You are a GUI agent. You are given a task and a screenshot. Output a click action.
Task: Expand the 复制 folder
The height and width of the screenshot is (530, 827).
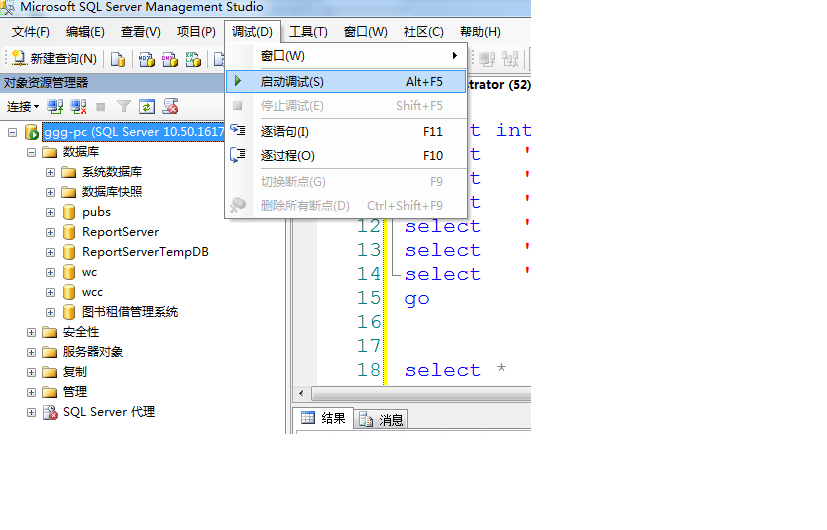pyautogui.click(x=32, y=372)
